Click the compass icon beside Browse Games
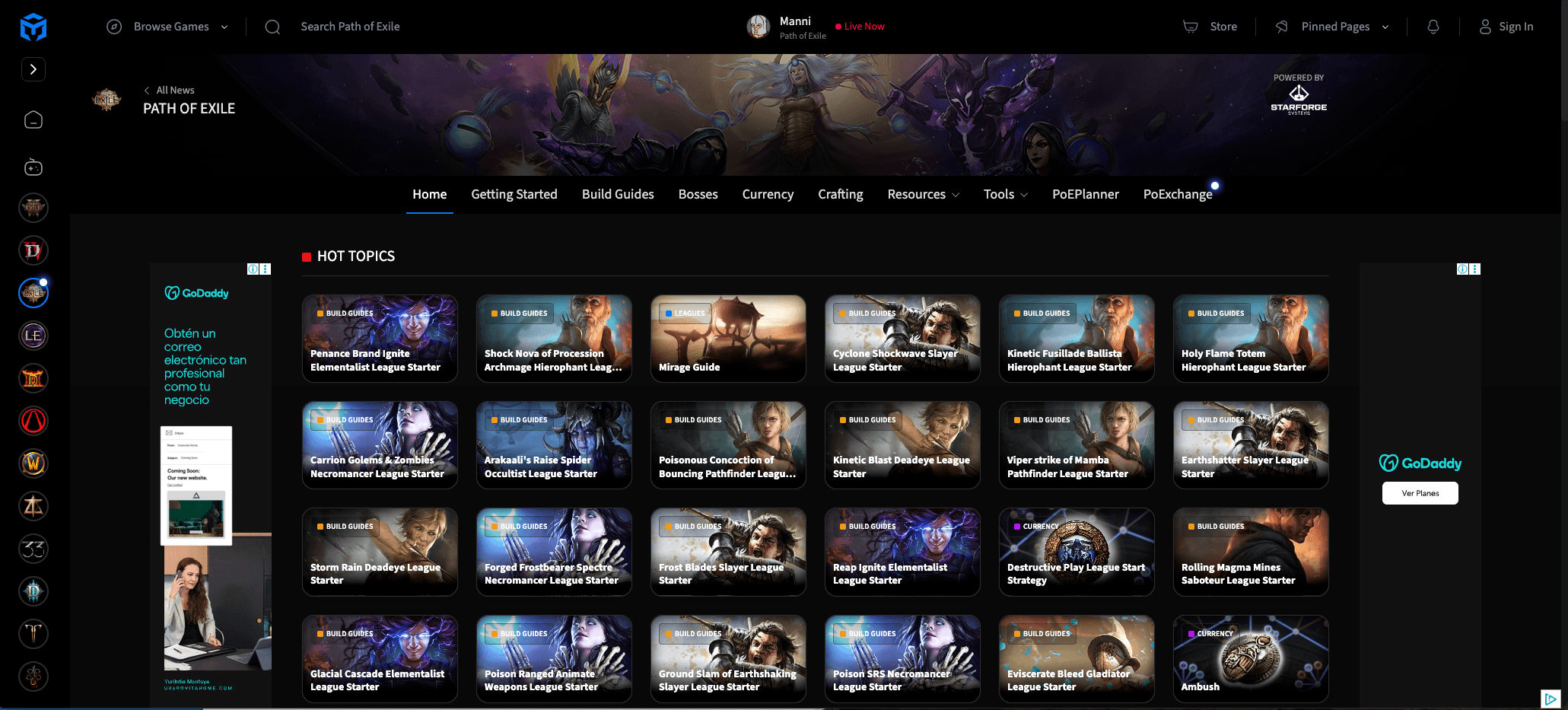 coord(114,27)
